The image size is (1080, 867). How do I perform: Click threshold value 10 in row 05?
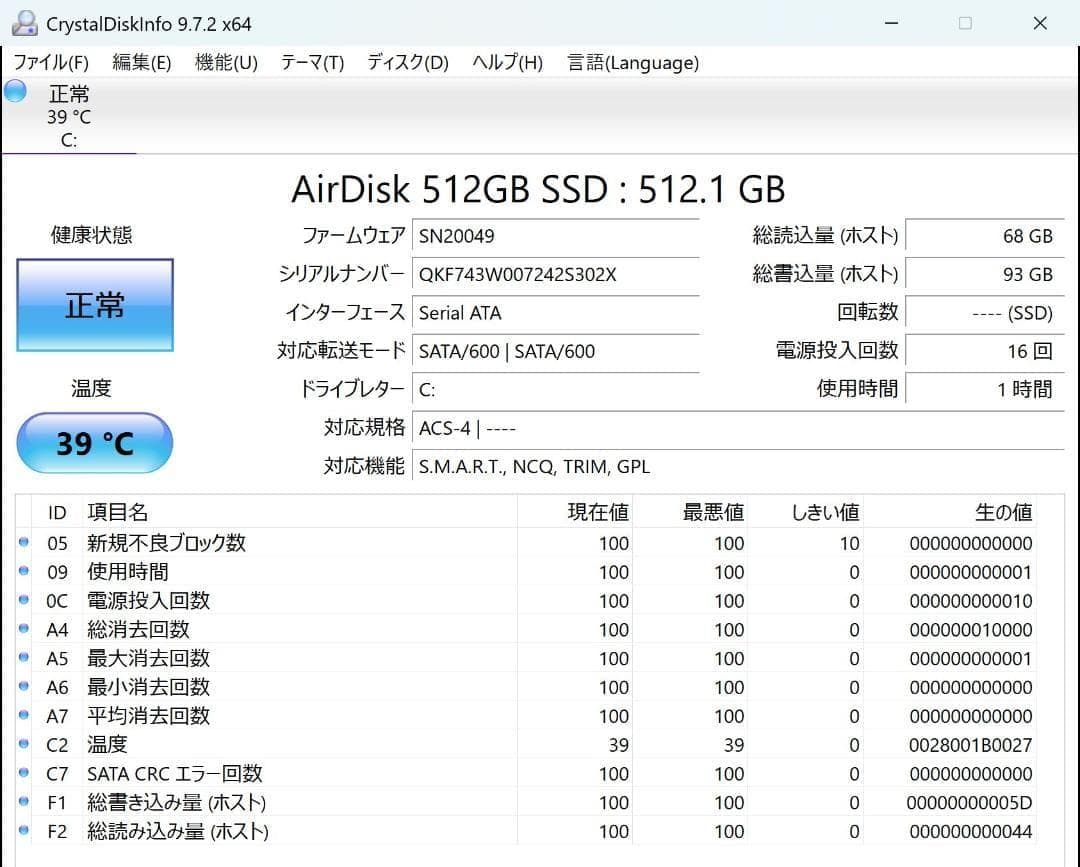(x=849, y=544)
